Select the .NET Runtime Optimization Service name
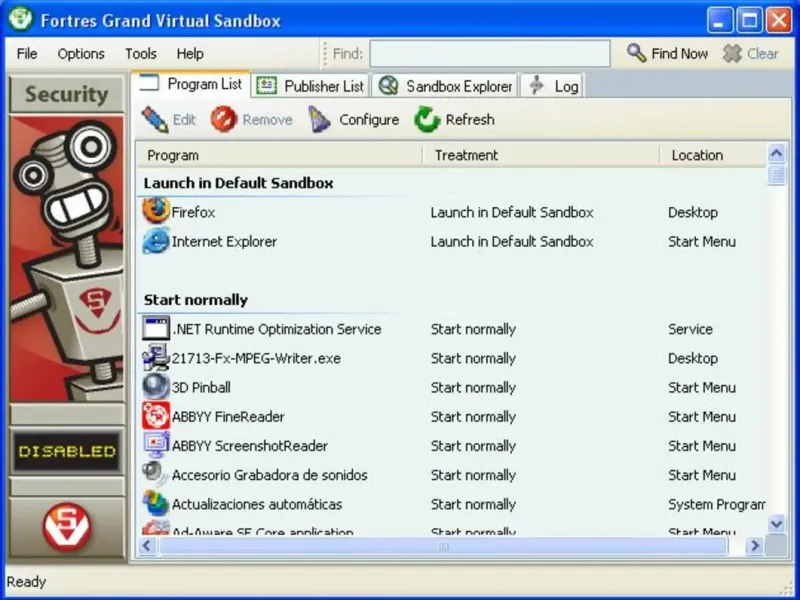The height and width of the screenshot is (600, 800). 277,329
